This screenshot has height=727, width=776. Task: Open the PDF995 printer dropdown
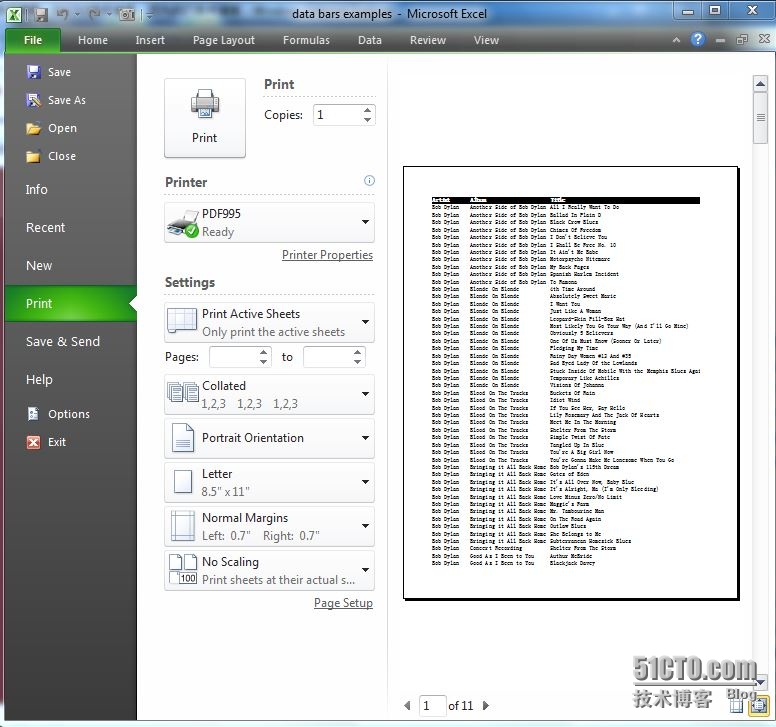[x=269, y=222]
